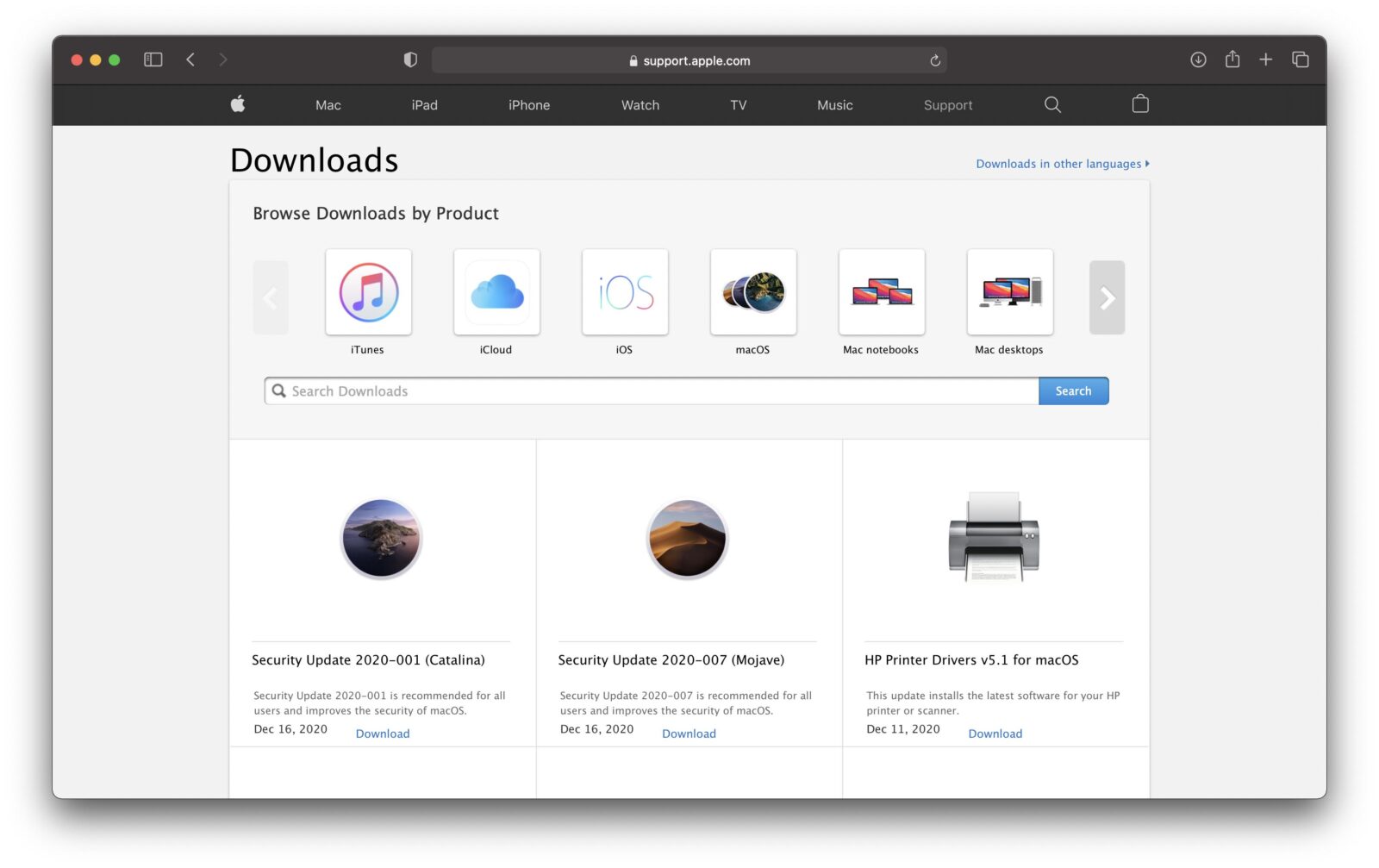The width and height of the screenshot is (1379, 868).
Task: Download Security Update 2020-007 (Mojave)
Action: (688, 733)
